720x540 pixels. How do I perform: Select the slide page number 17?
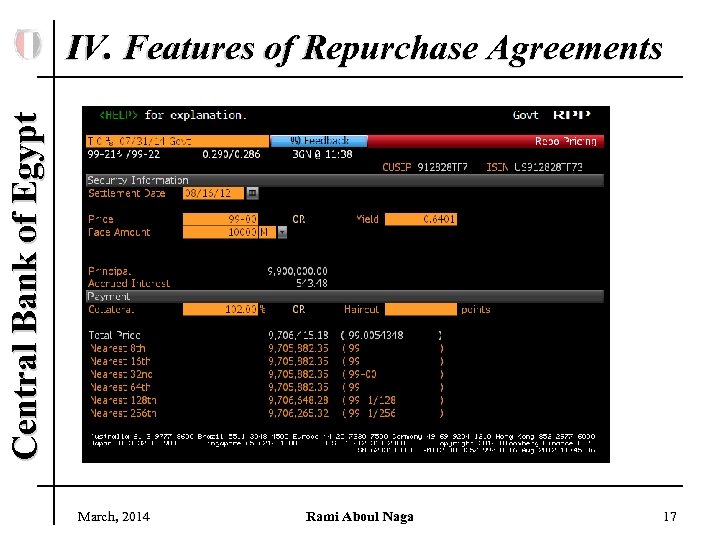click(x=670, y=517)
